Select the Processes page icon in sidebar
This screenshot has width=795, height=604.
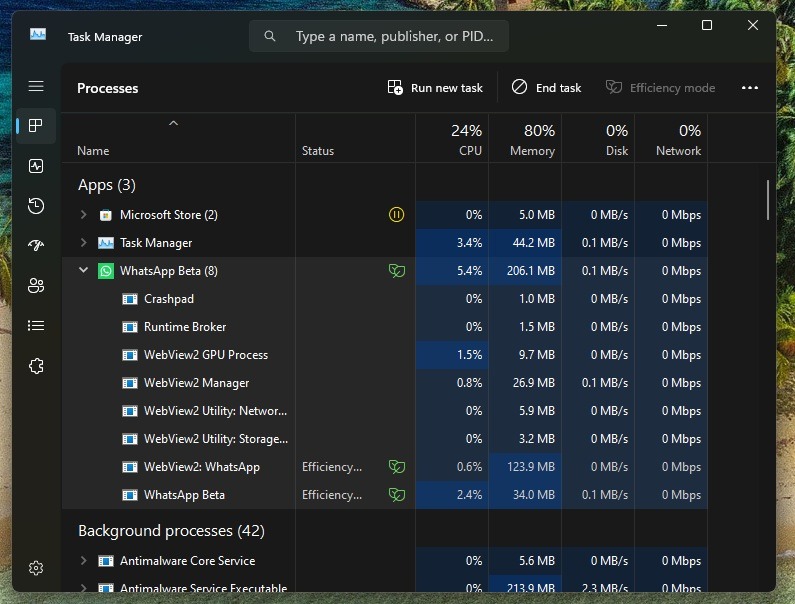pyautogui.click(x=36, y=126)
